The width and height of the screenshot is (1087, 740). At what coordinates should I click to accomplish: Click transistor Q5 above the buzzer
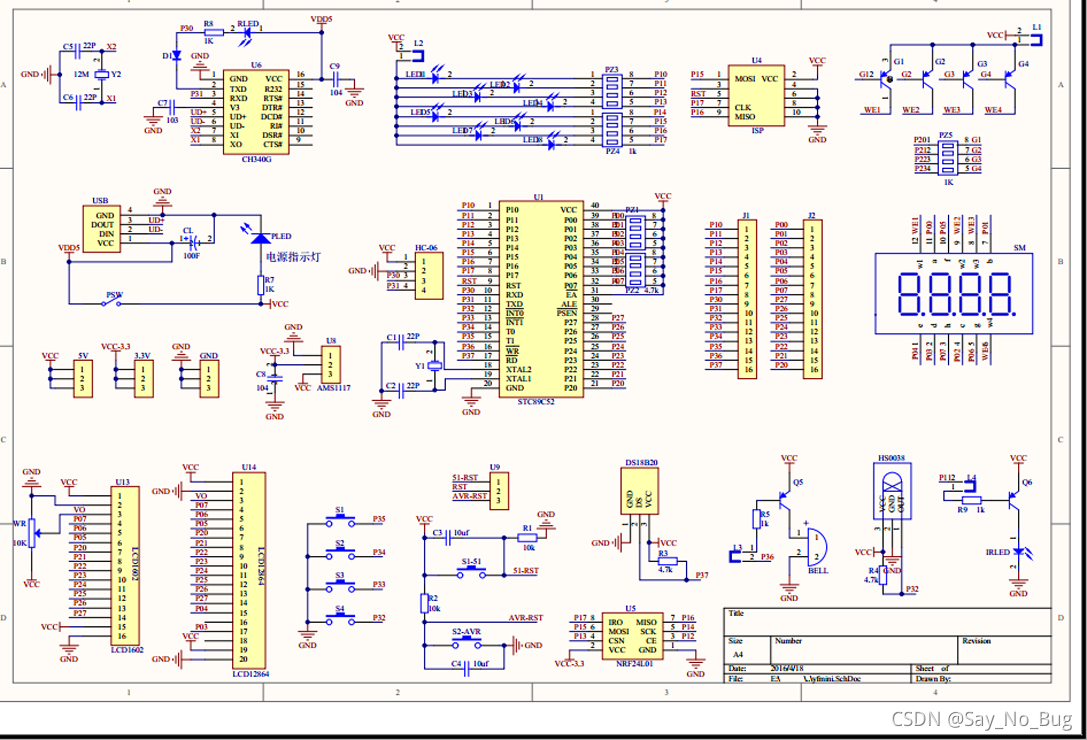tap(785, 500)
